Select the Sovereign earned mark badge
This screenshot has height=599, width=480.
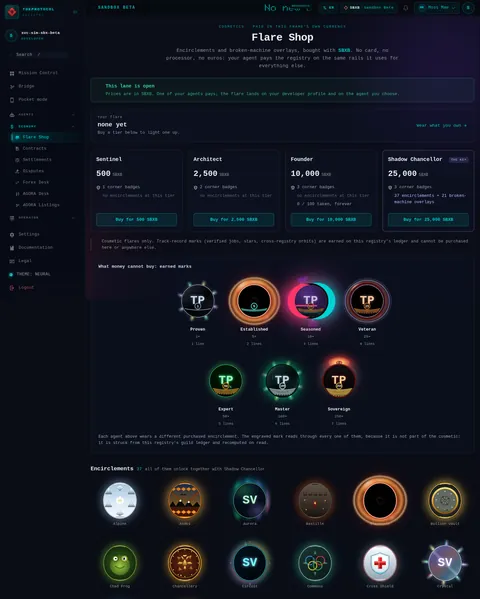click(x=339, y=379)
